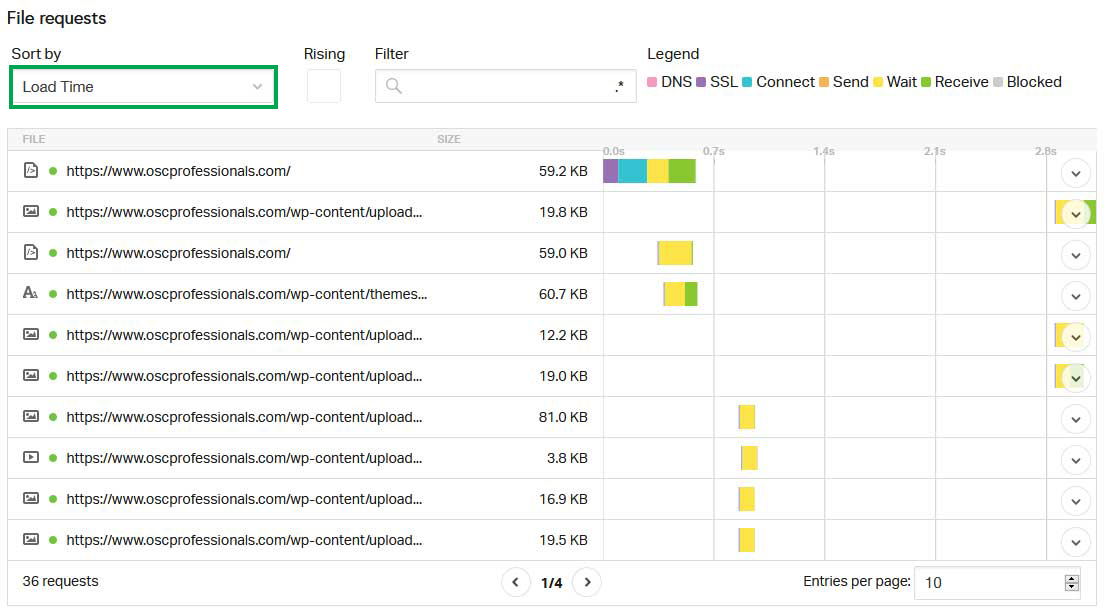This screenshot has width=1104, height=616.
Task: Click the font file icon in the themes row
Action: click(30, 294)
